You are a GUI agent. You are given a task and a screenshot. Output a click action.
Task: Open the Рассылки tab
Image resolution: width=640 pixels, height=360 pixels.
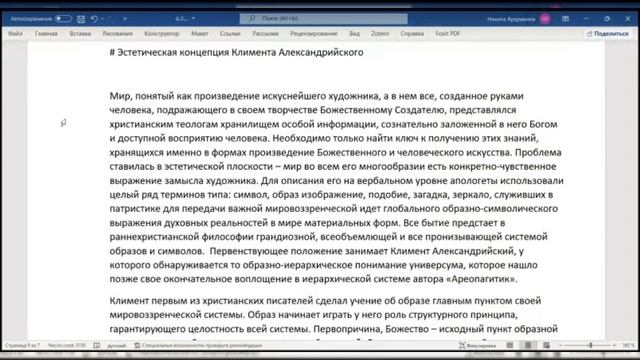(x=265, y=33)
